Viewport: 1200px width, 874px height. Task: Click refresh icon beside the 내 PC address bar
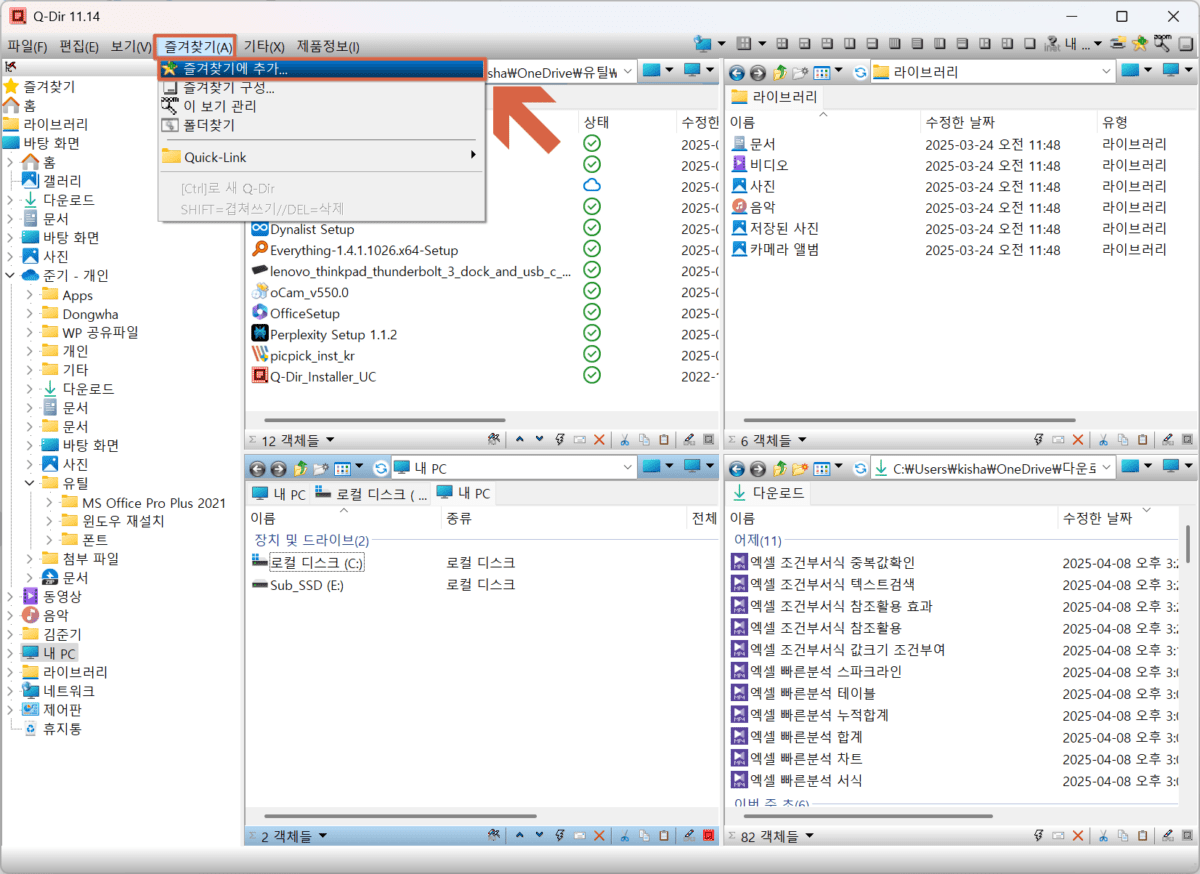tap(380, 468)
